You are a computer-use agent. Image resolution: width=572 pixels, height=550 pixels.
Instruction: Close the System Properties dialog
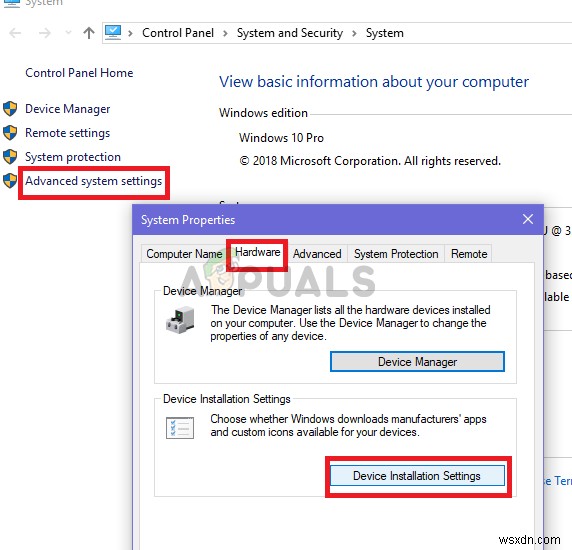(x=527, y=219)
